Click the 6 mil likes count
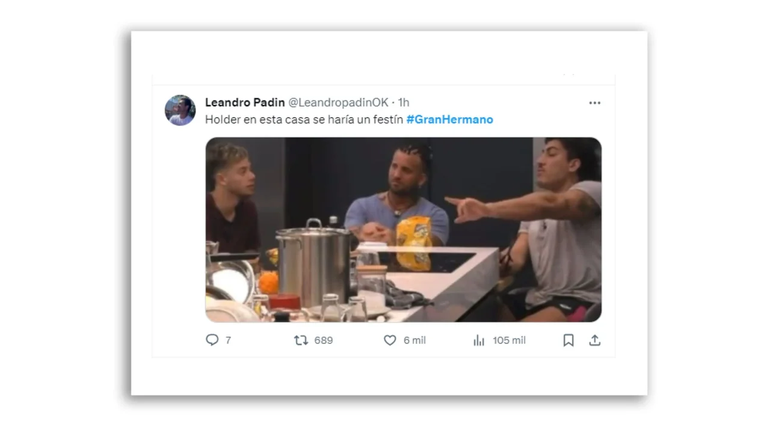This screenshot has height=433, width=770. pyautogui.click(x=415, y=340)
